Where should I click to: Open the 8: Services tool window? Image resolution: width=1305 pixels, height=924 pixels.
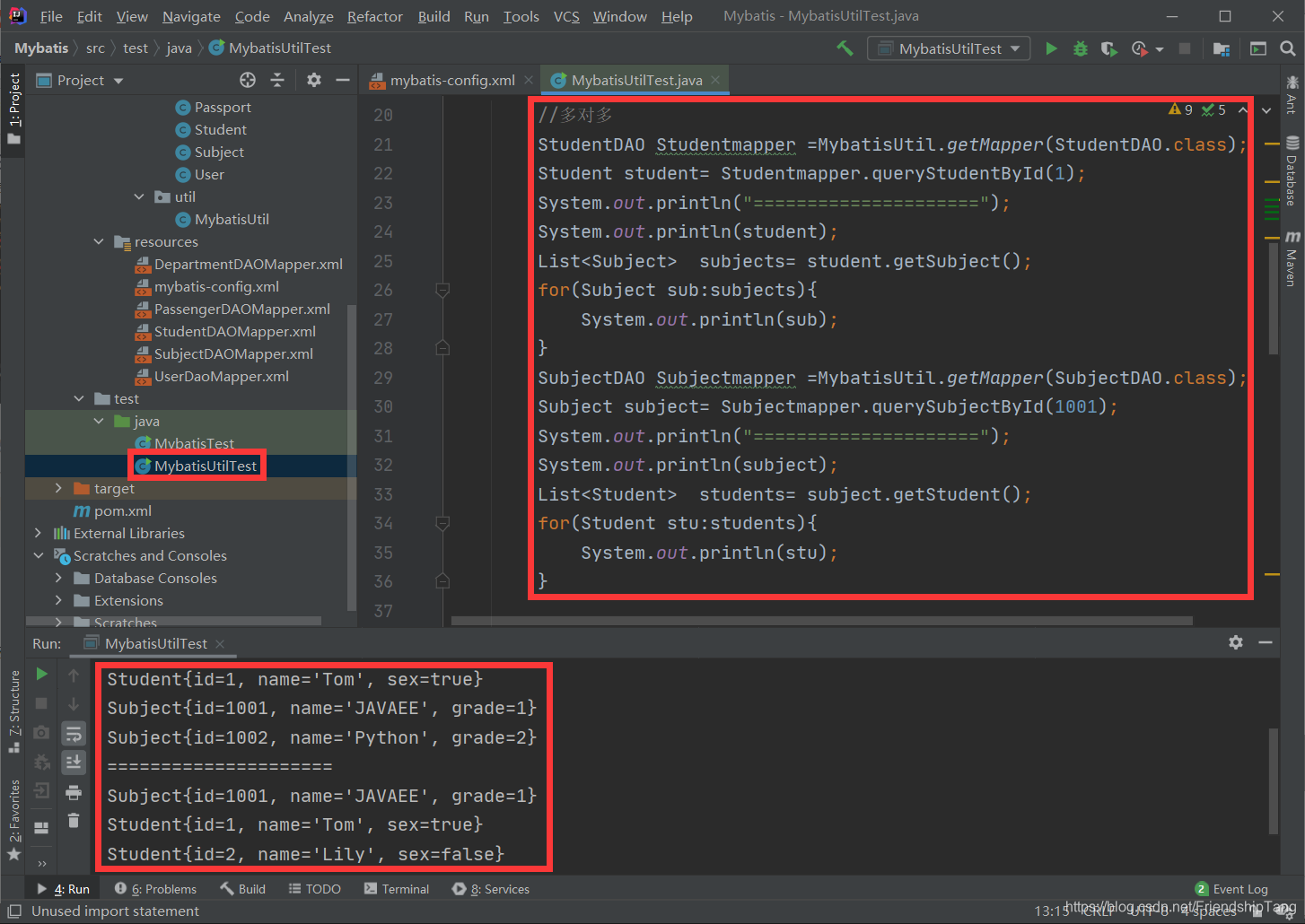[x=491, y=889]
